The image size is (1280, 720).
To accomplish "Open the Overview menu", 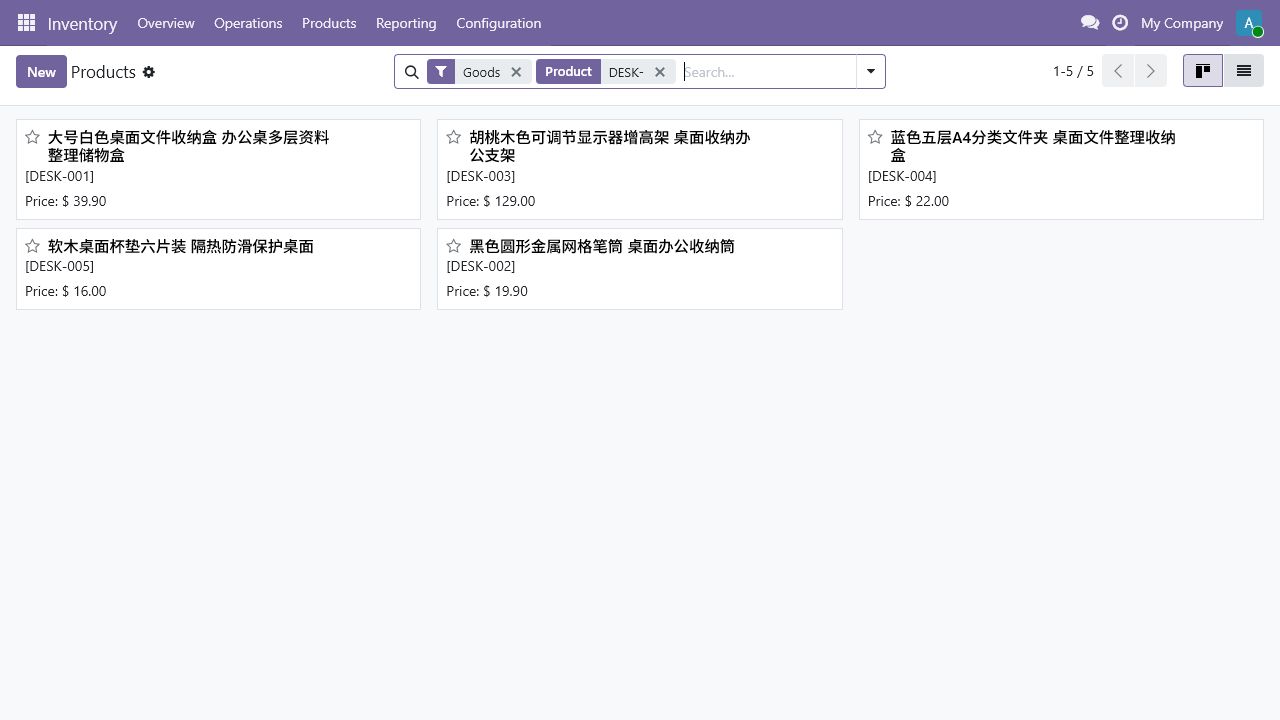I will click(166, 23).
